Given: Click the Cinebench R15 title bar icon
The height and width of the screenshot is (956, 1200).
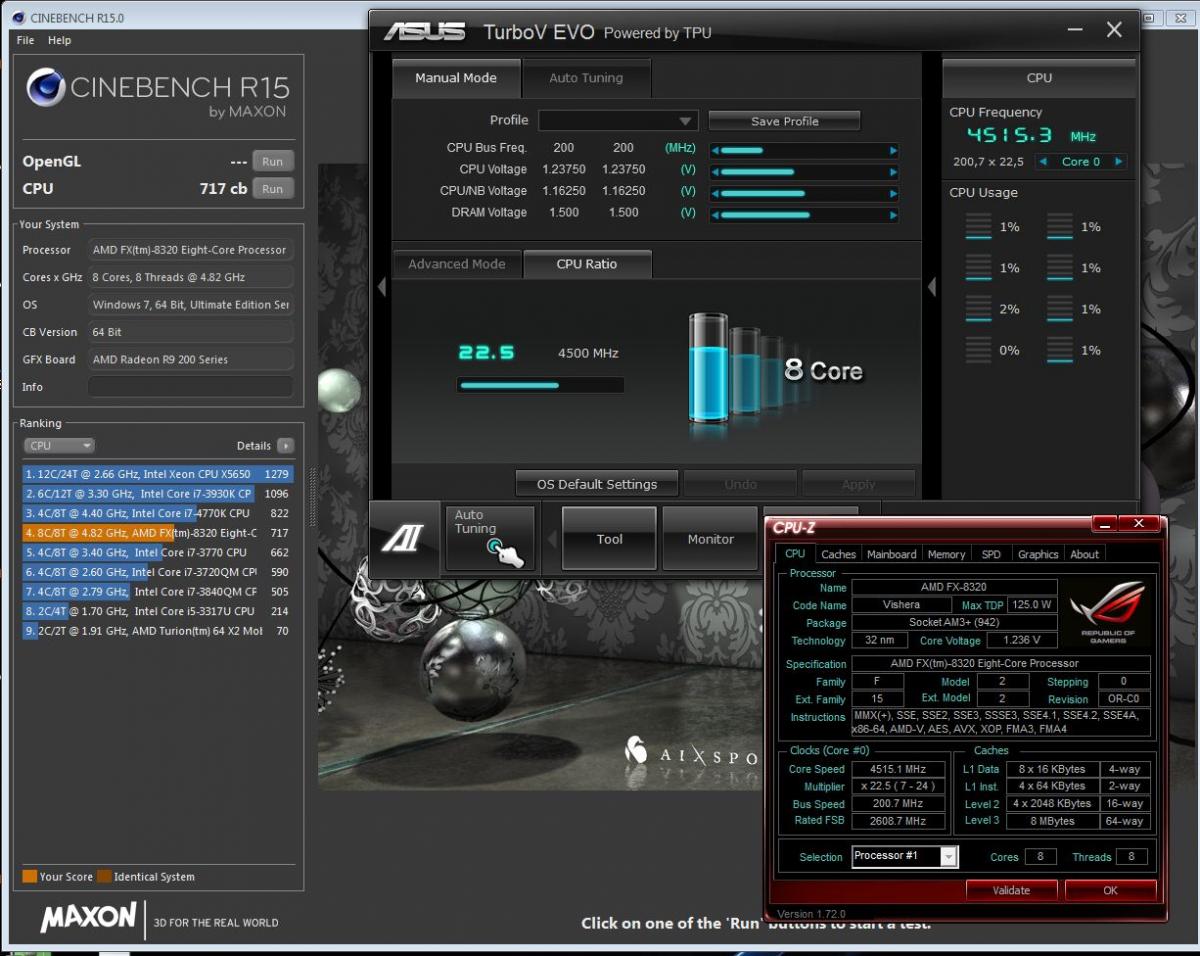Looking at the screenshot, I should pos(20,18).
